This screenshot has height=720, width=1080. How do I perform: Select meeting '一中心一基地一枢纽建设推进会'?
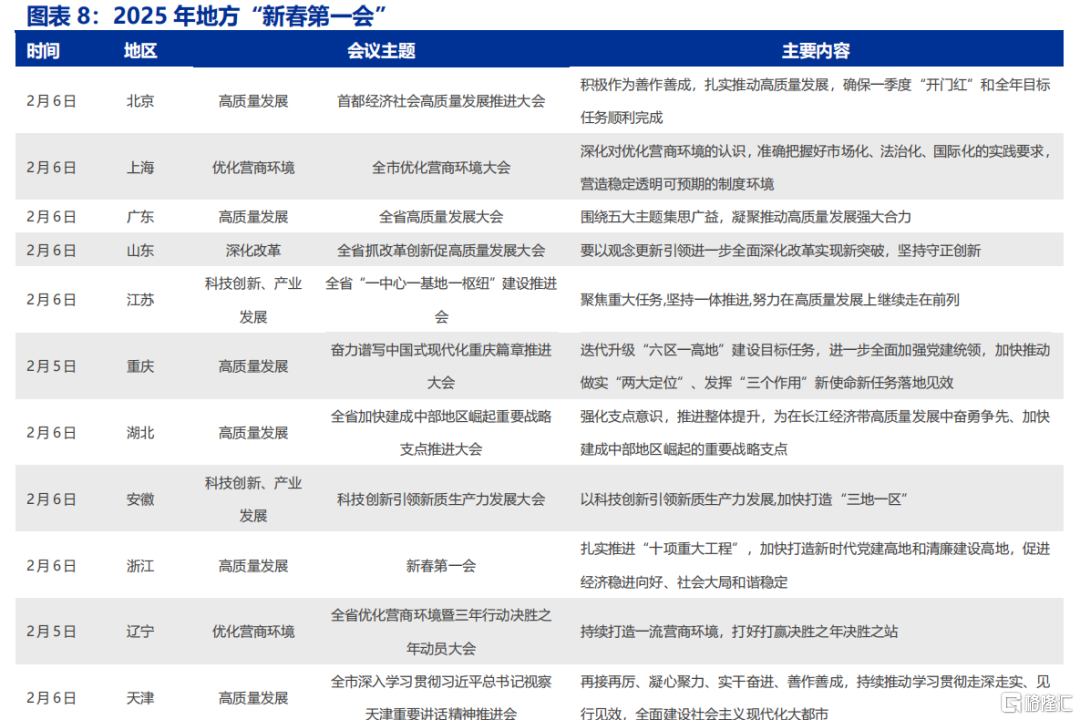[441, 300]
